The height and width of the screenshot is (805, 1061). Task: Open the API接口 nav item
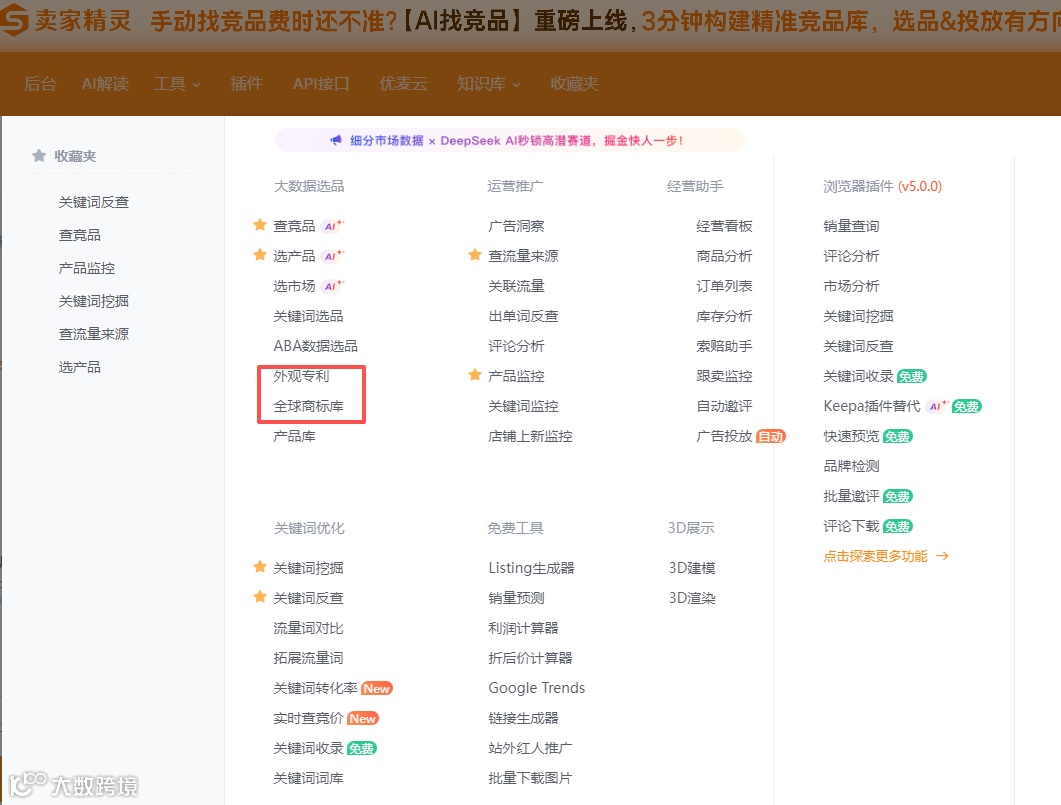coord(321,84)
